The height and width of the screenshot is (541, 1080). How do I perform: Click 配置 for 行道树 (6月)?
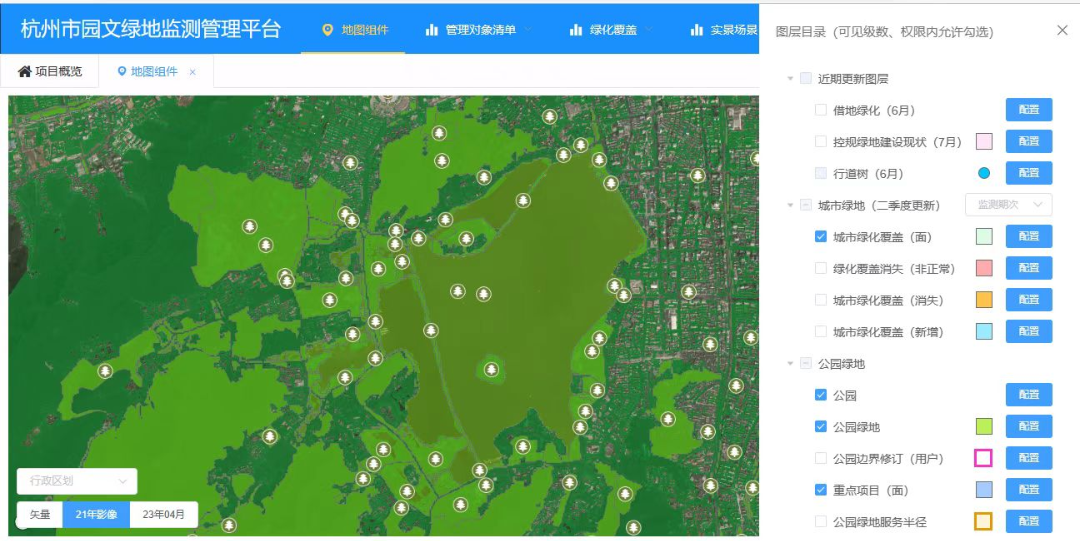click(1028, 173)
